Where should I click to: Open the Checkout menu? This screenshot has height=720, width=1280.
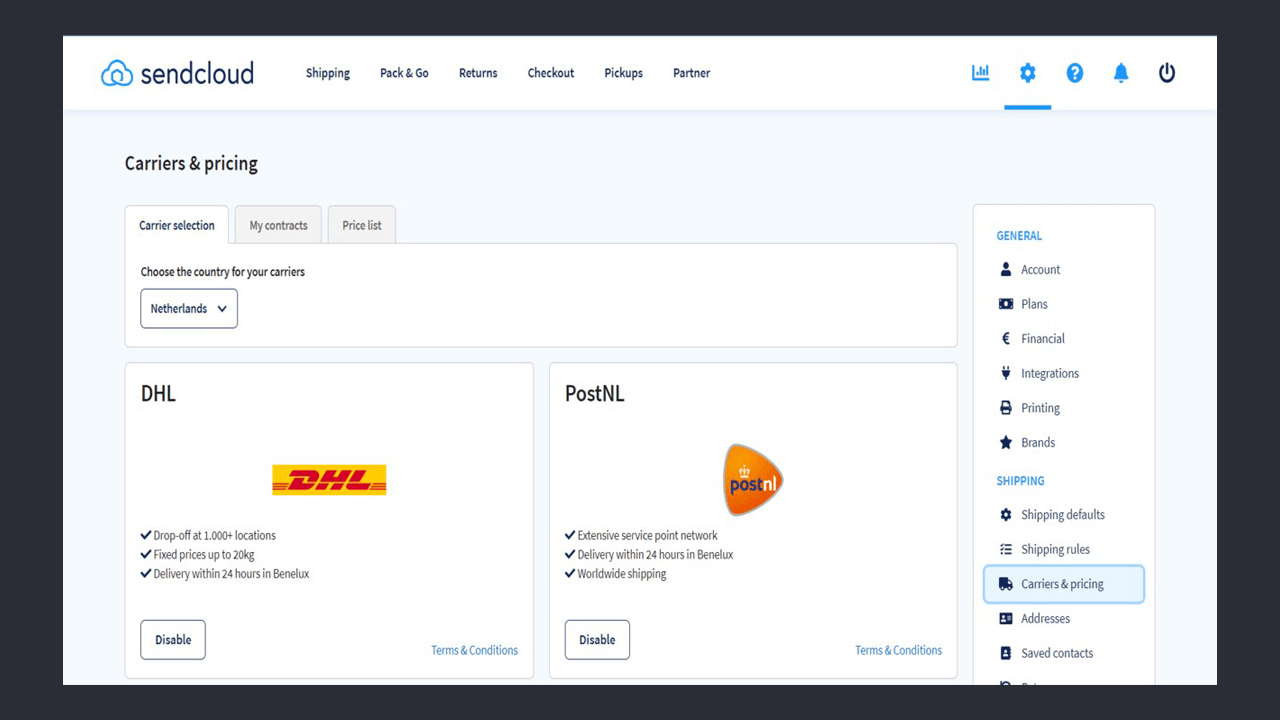[x=551, y=73]
